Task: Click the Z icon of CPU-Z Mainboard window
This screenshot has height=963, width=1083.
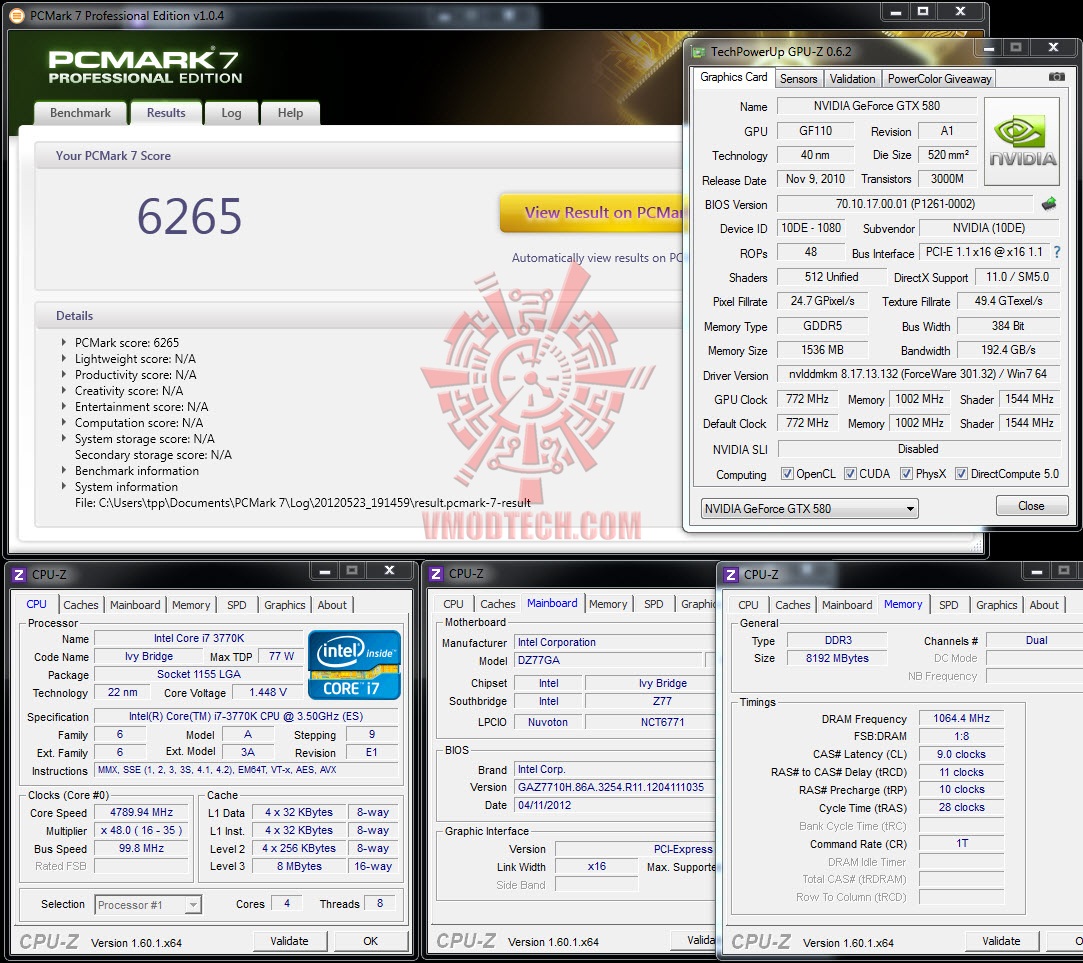Action: click(436, 574)
